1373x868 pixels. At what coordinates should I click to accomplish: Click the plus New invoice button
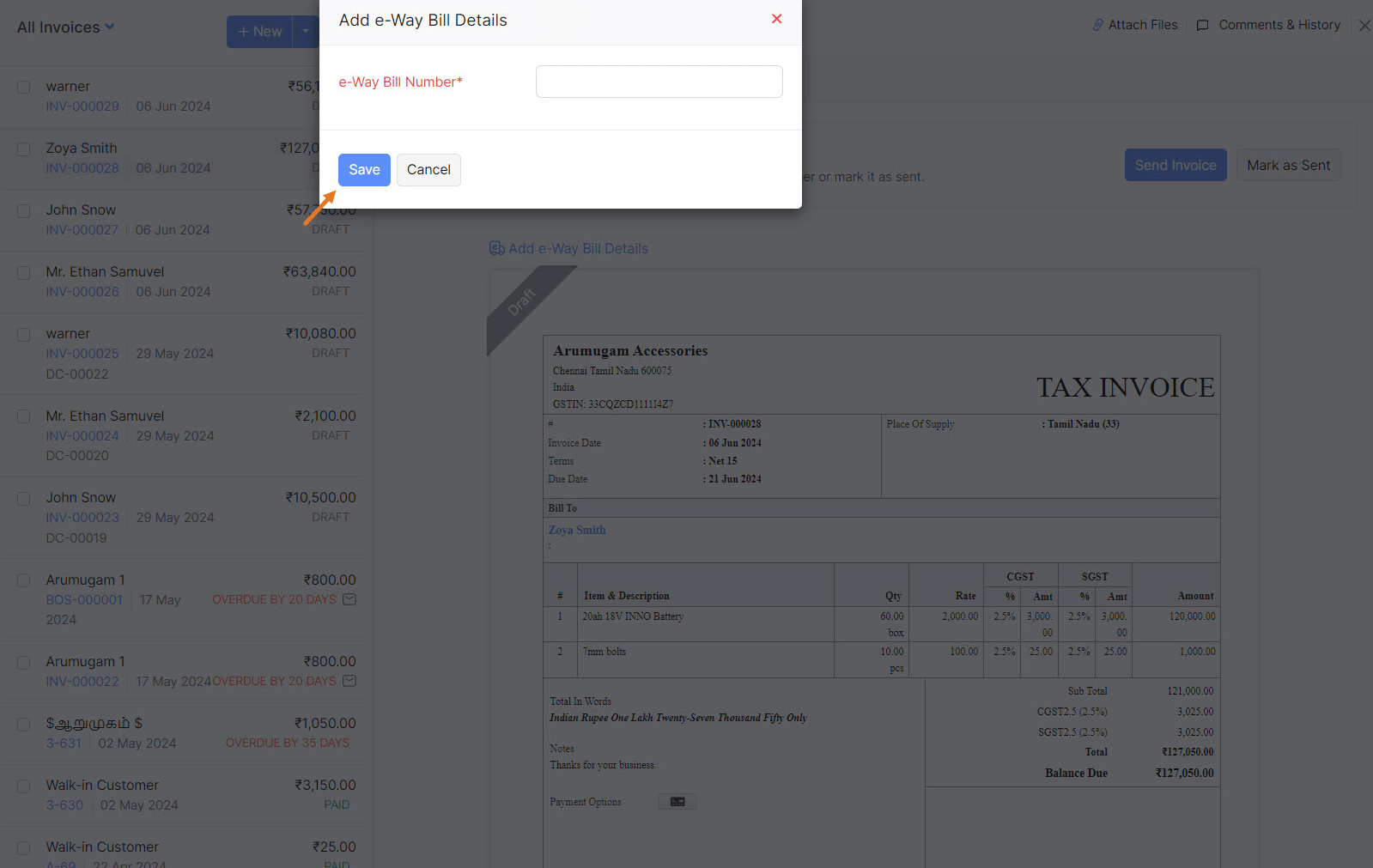(259, 32)
